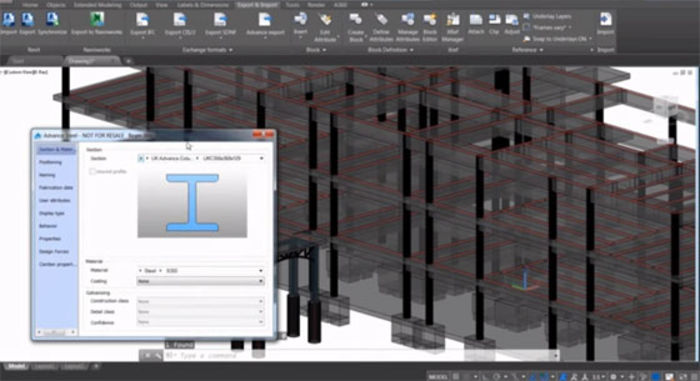Add a new drawing tab
Screen dimensions: 700x381
pos(128,61)
